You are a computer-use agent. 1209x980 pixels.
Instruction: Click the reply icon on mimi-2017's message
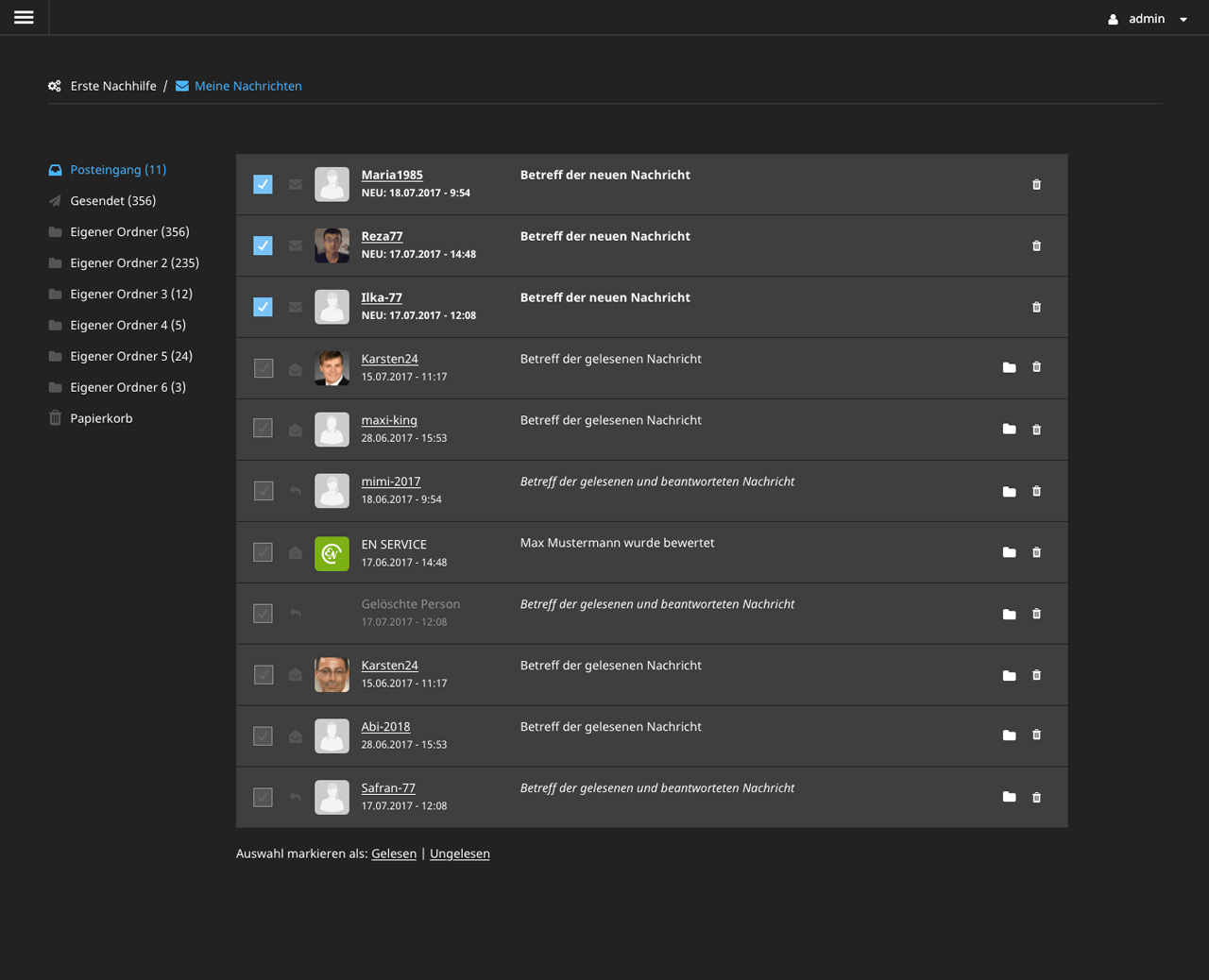(295, 491)
